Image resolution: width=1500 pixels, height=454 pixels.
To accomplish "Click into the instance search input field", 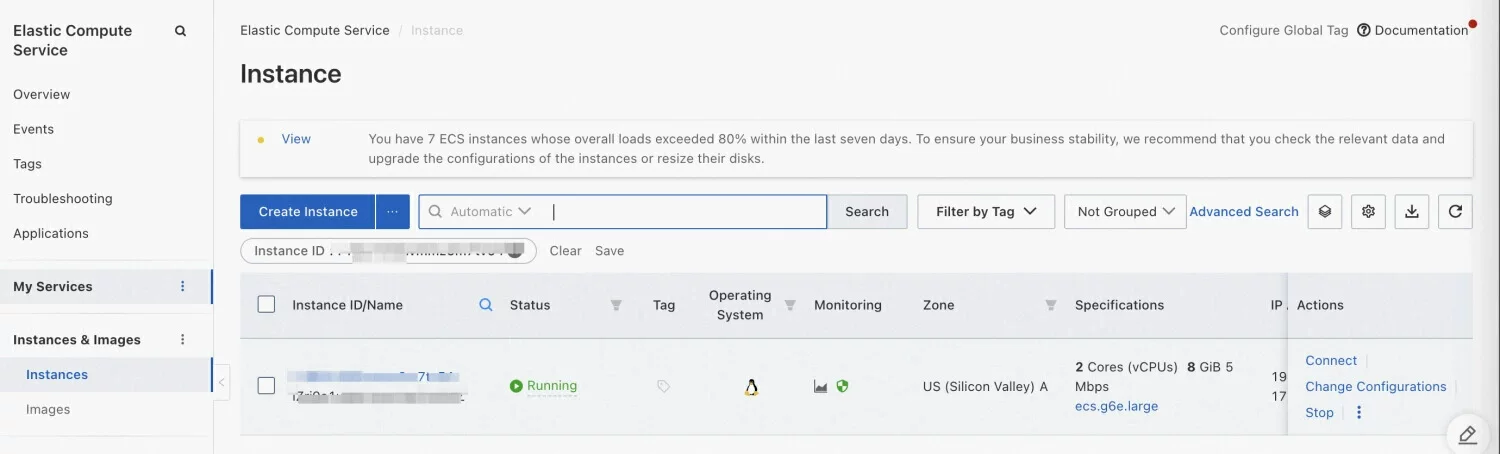I will coord(688,211).
